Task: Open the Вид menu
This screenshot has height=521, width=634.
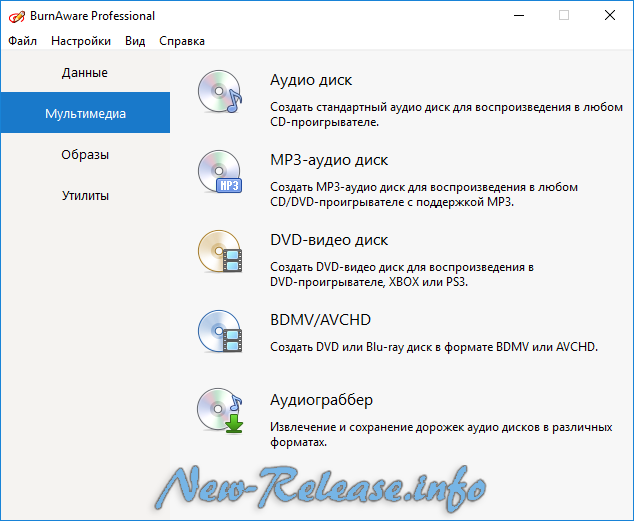Action: [135, 41]
